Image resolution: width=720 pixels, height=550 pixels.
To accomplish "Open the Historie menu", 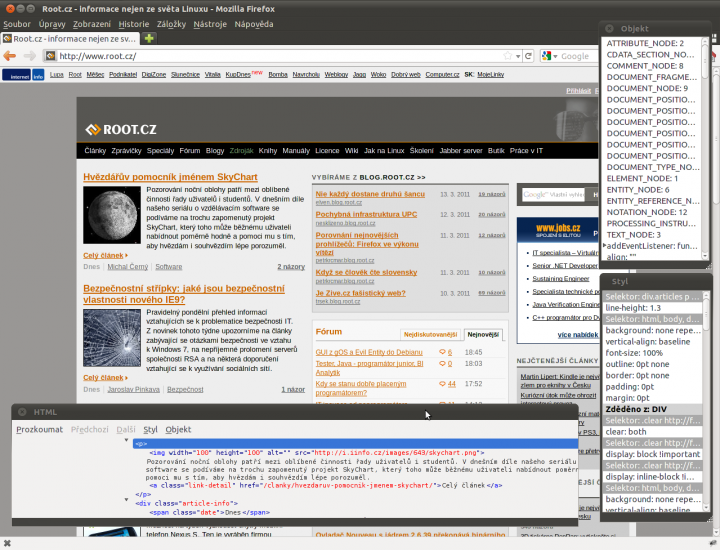I will (134, 24).
